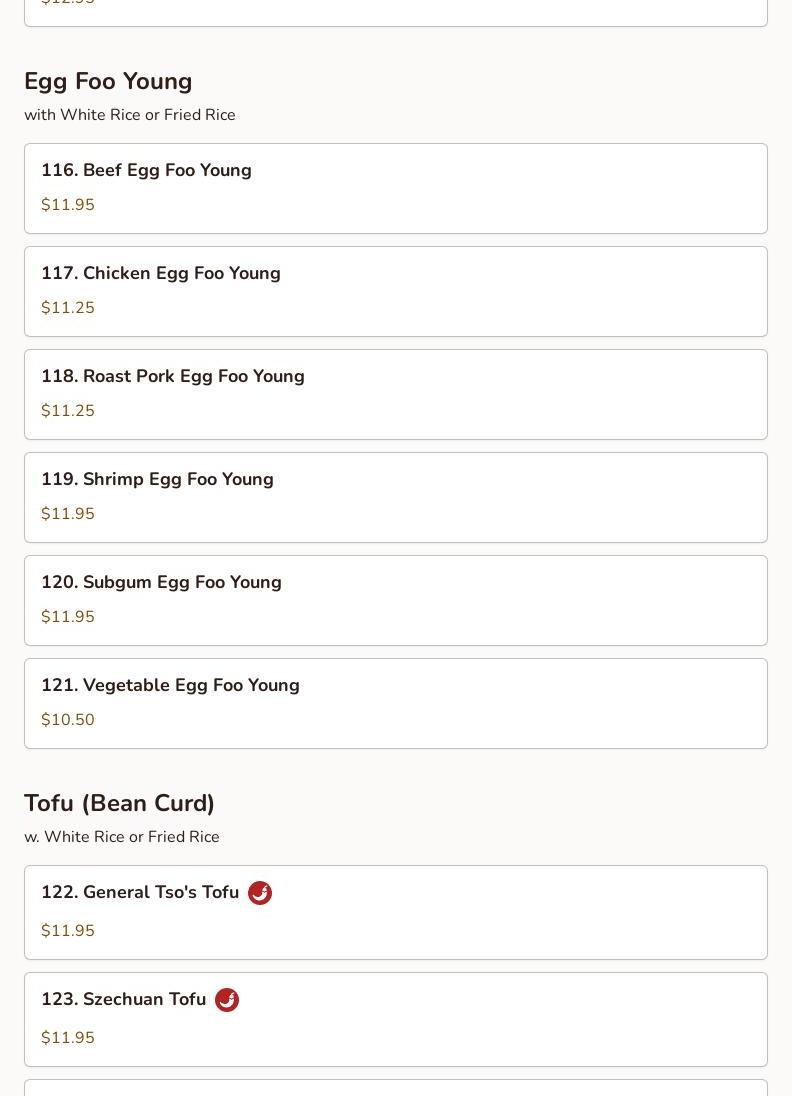Click the partially visible item card at the top
Image resolution: width=792 pixels, height=1096 pixels.
[x=396, y=13]
